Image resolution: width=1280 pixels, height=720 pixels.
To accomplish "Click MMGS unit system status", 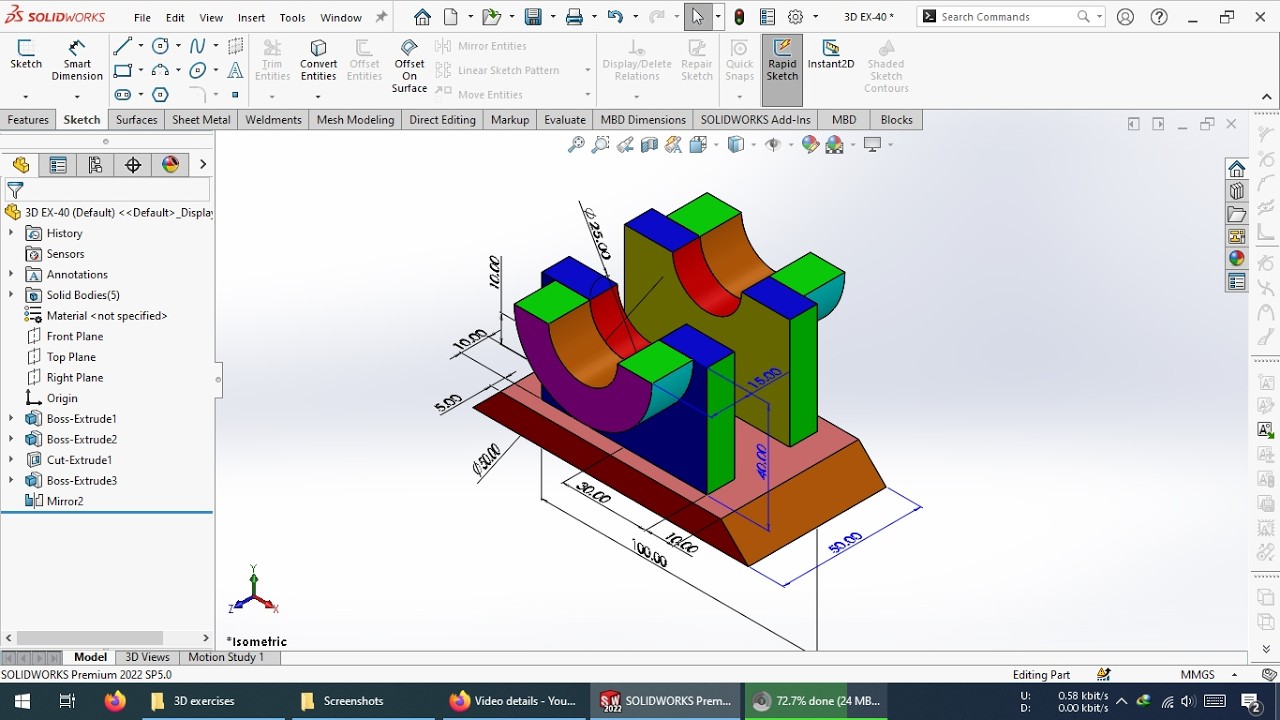I will point(1197,675).
